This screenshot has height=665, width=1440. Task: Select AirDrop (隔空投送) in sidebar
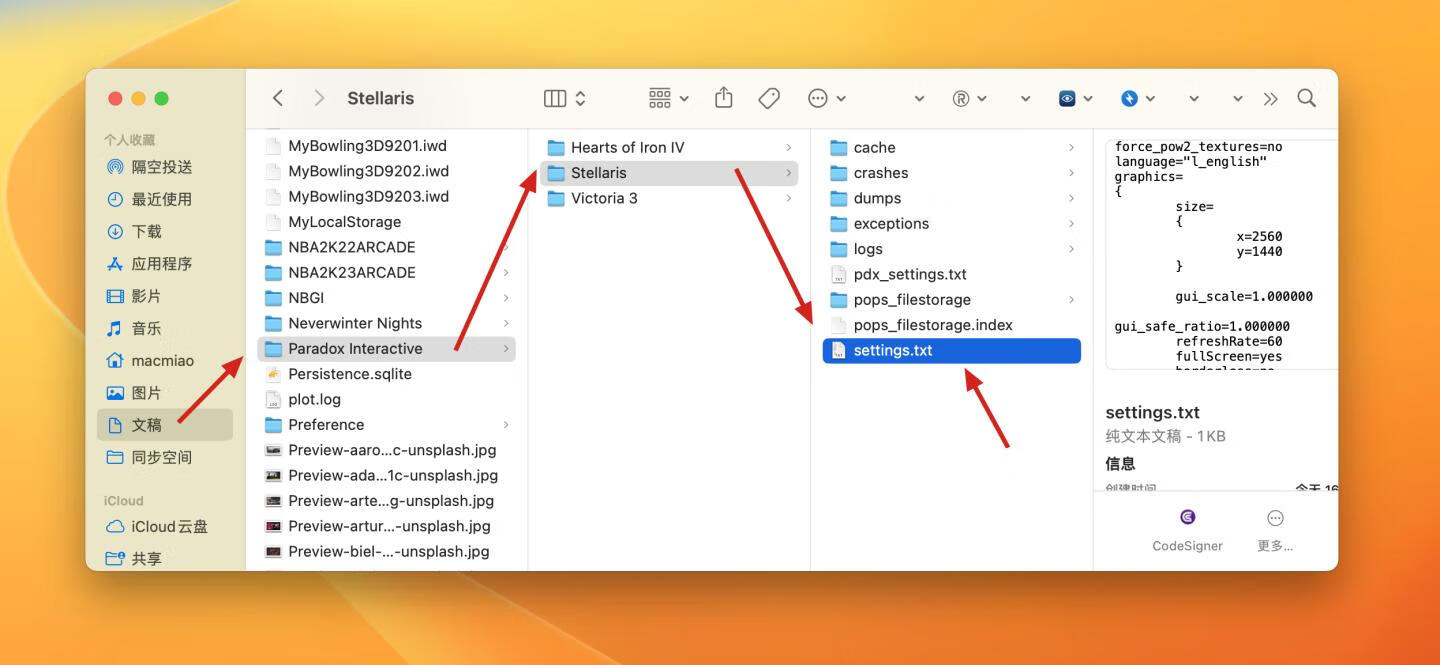[x=161, y=167]
